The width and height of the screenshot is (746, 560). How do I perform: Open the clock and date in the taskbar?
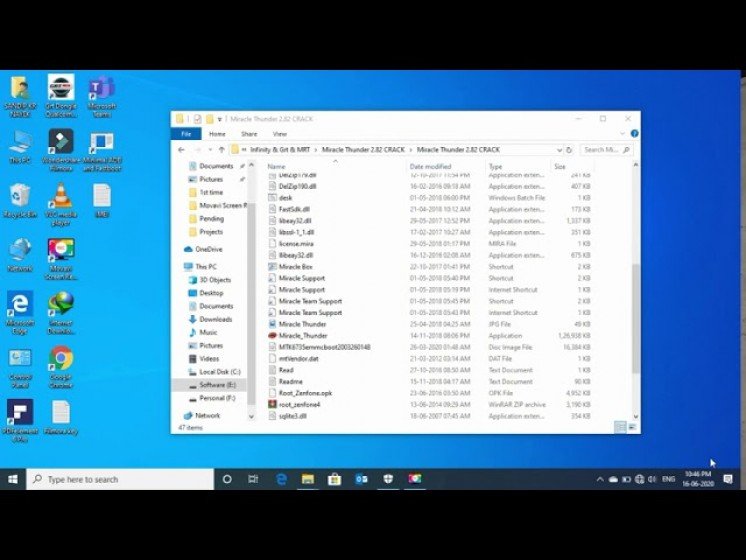coord(698,479)
